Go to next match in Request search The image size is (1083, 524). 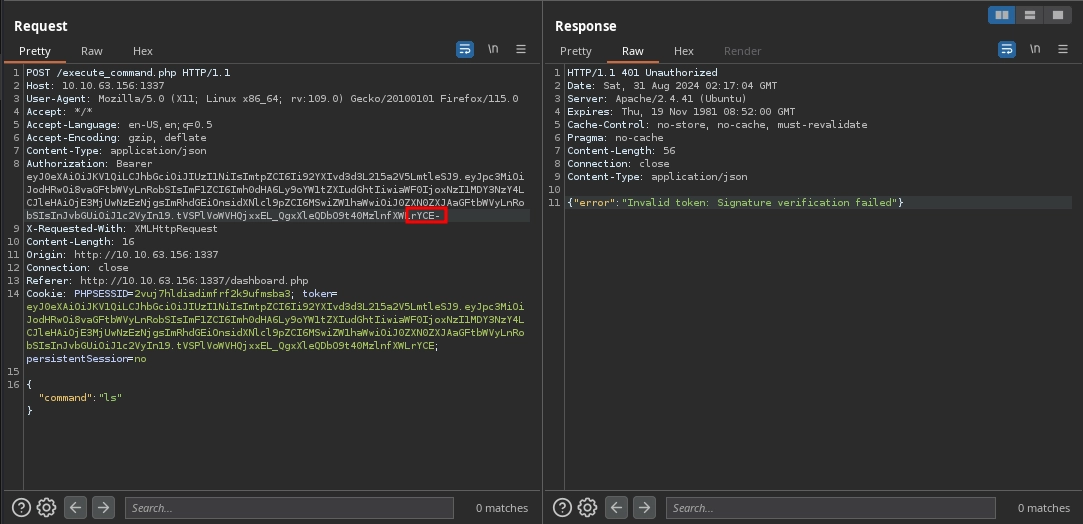click(x=103, y=508)
